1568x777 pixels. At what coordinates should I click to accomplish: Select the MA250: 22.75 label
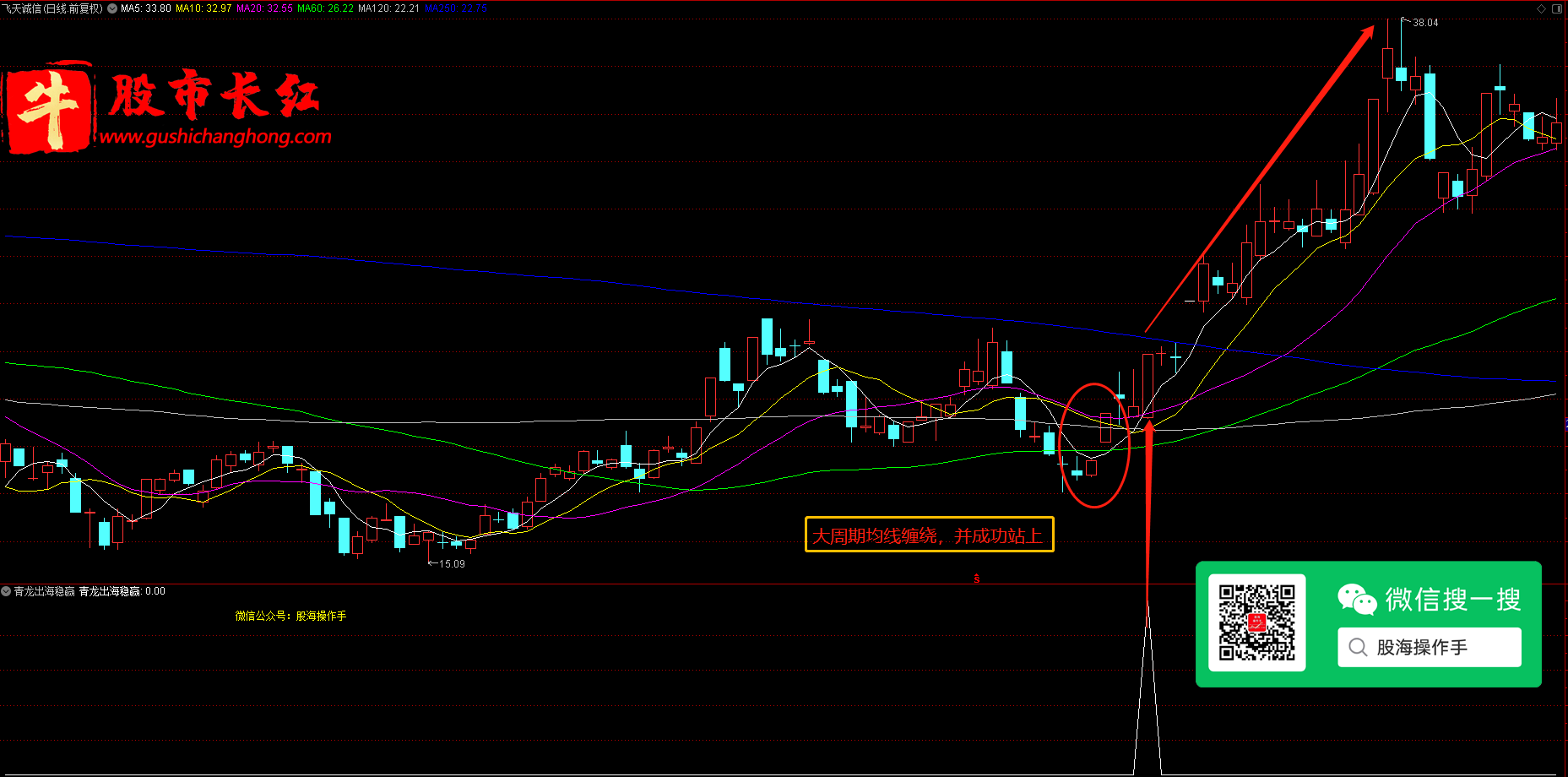(x=455, y=8)
